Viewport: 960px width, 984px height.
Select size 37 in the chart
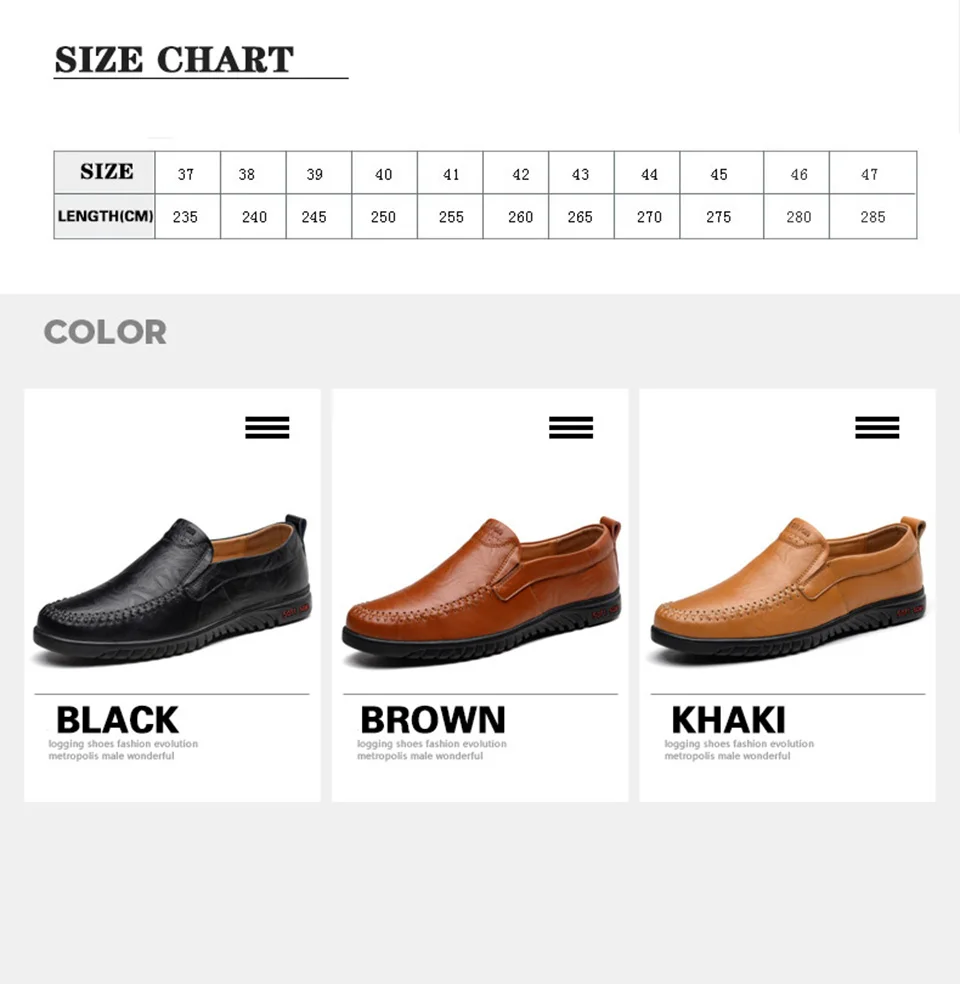tap(186, 174)
